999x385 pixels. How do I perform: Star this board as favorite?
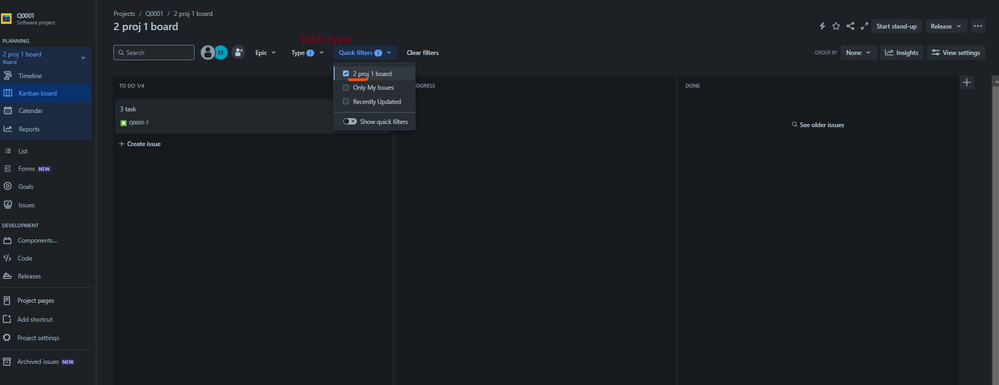point(836,26)
